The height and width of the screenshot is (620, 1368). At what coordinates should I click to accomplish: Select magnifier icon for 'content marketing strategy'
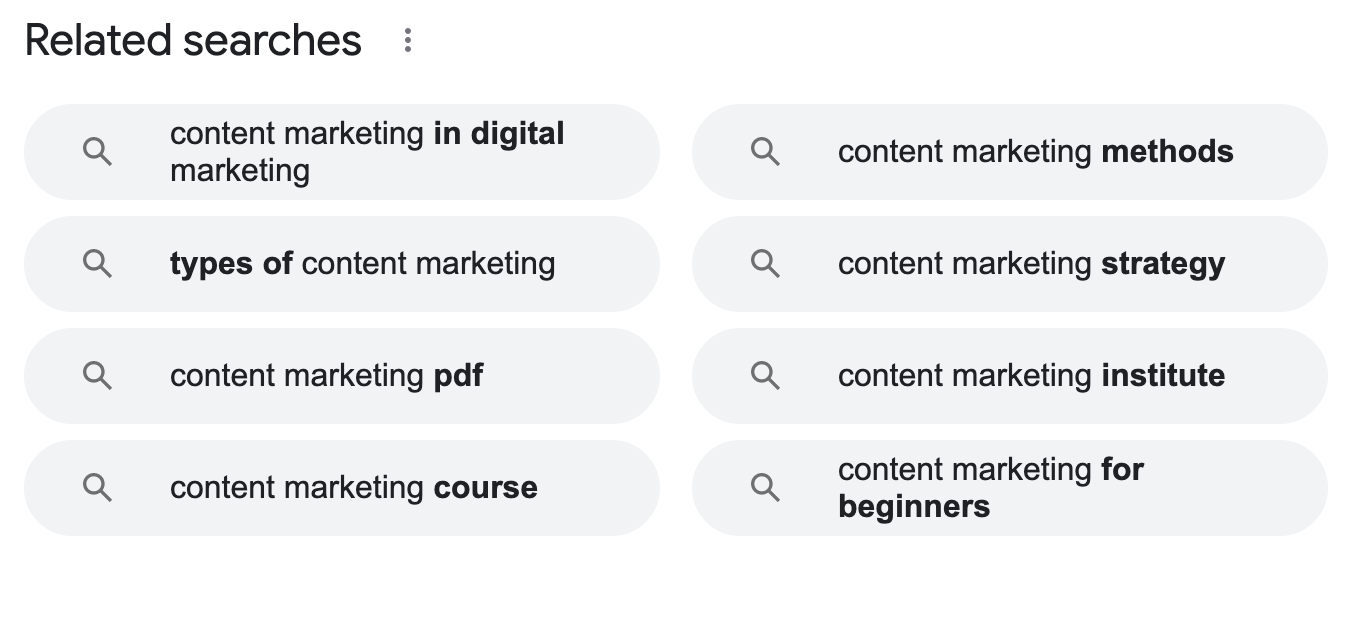pyautogui.click(x=765, y=264)
